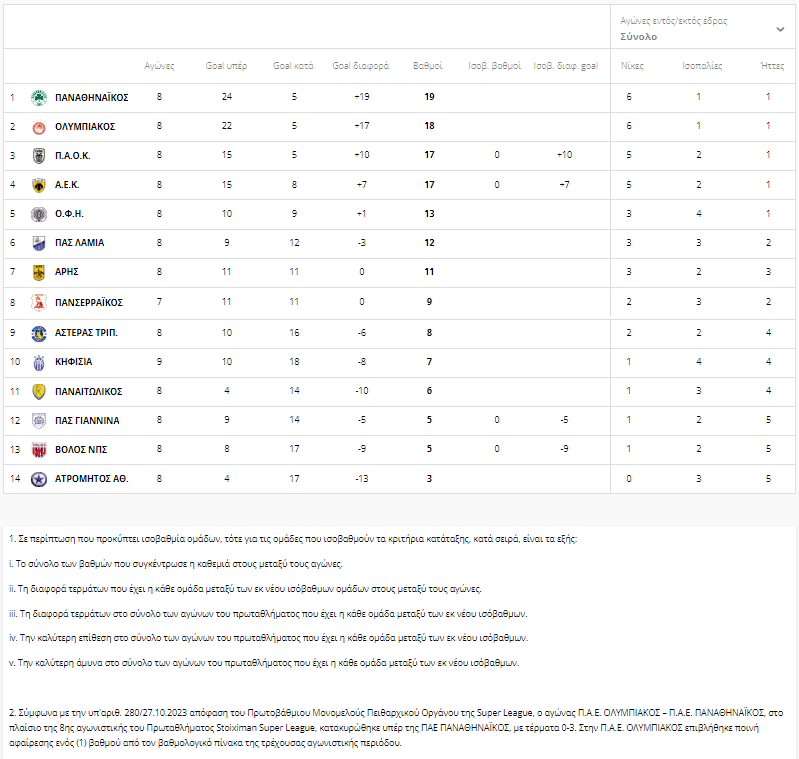Click the Goal υπέρ column header
The width and height of the screenshot is (799, 759).
[x=227, y=66]
